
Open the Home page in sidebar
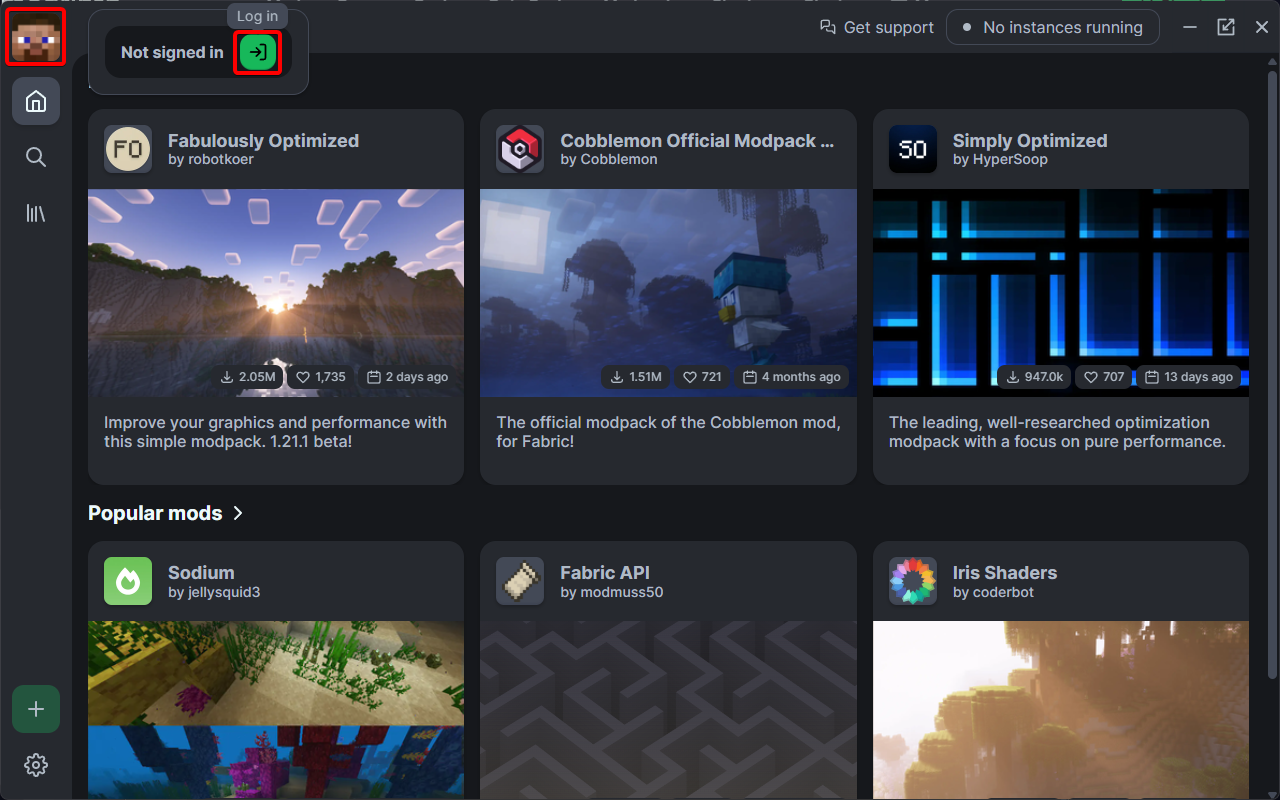pos(36,101)
